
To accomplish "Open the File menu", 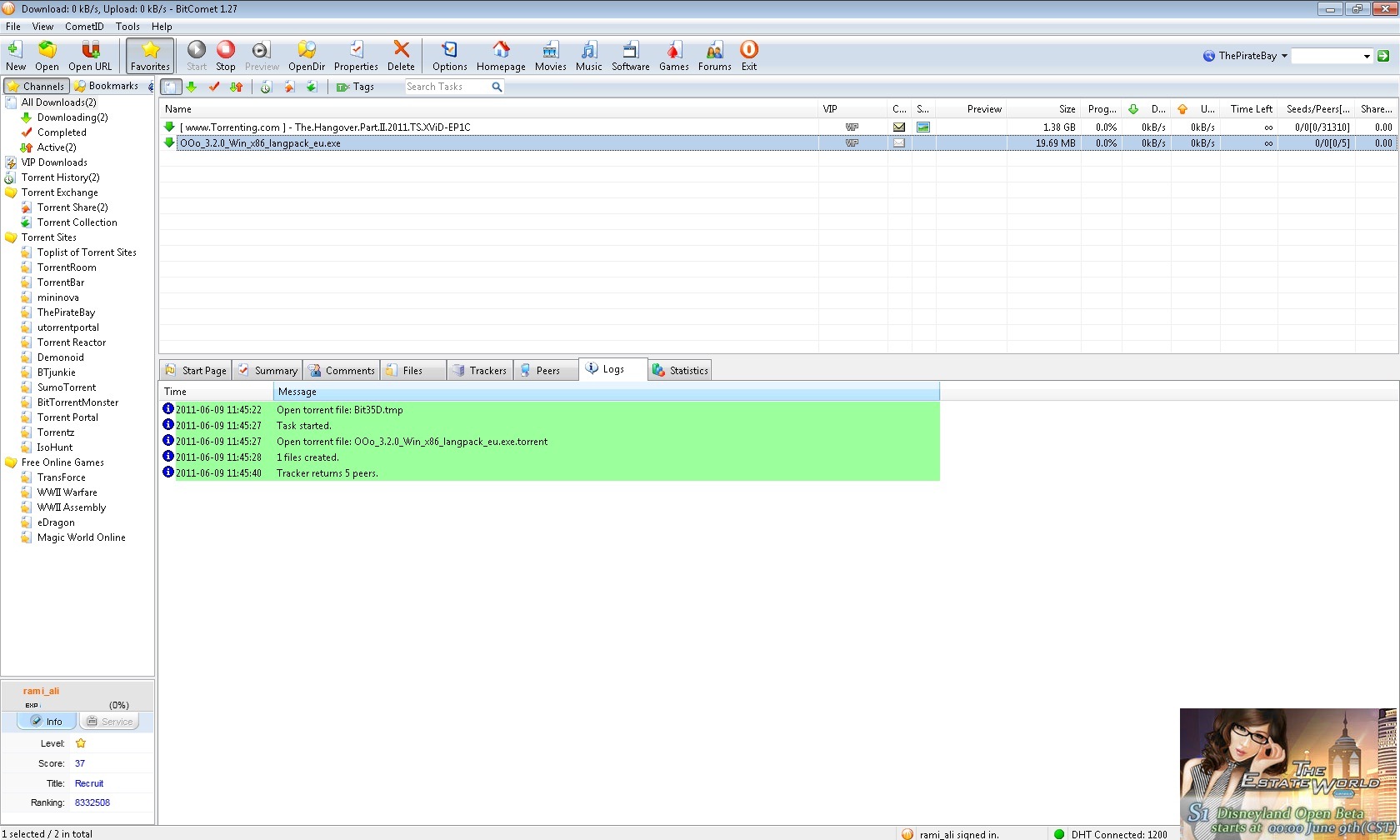I will 13,27.
